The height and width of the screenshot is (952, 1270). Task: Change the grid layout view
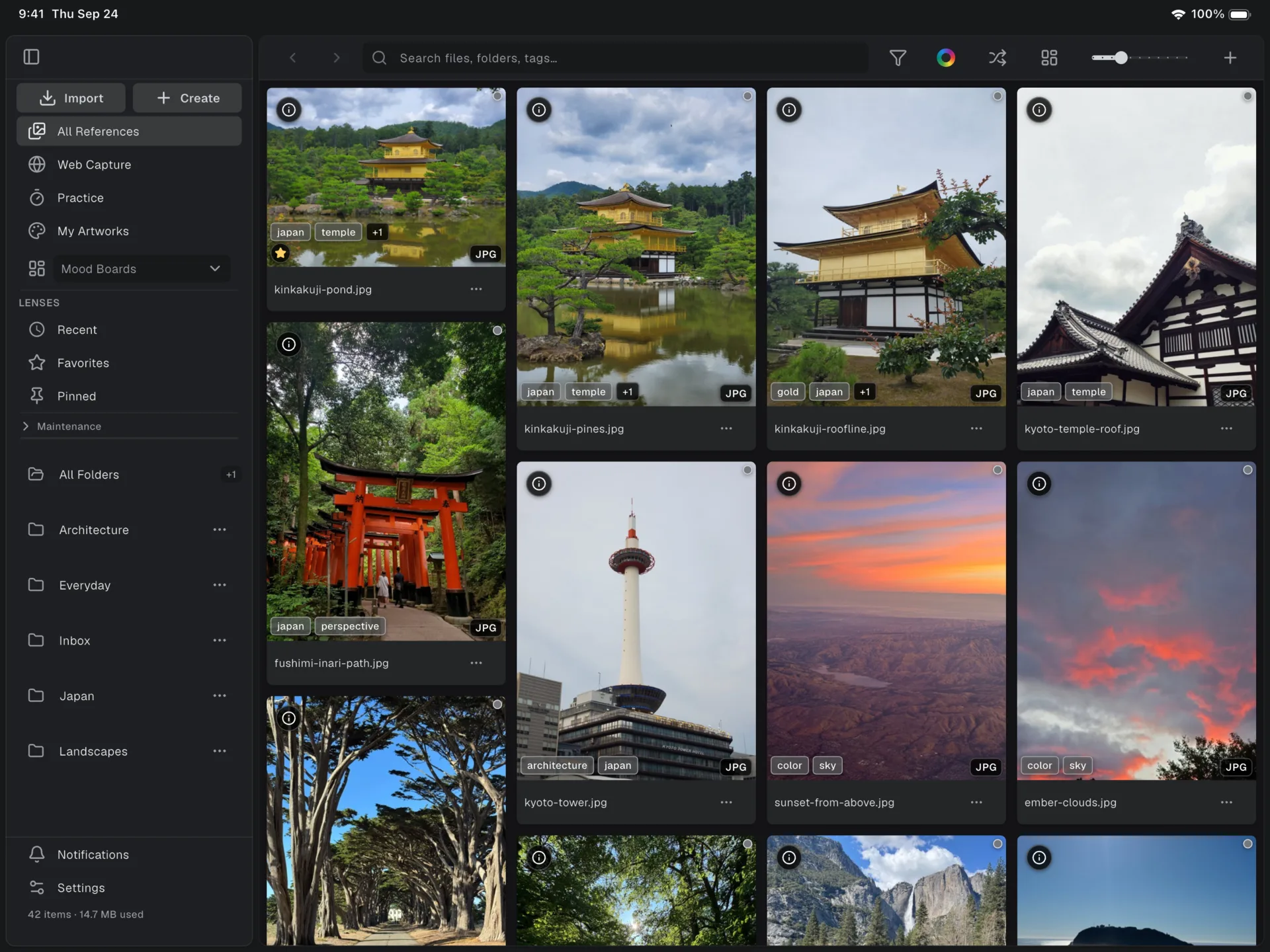pos(1049,58)
